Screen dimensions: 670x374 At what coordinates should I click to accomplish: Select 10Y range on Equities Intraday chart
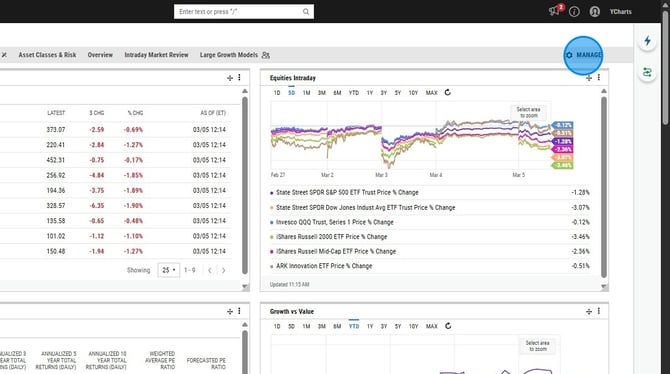pyautogui.click(x=413, y=93)
